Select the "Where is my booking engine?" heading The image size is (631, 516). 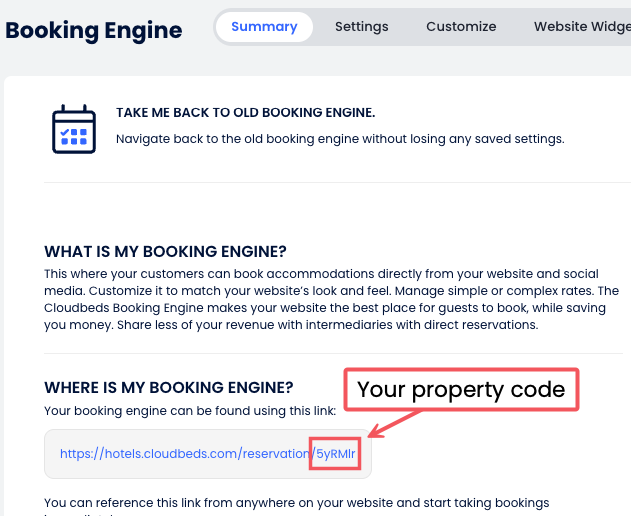[x=168, y=387]
